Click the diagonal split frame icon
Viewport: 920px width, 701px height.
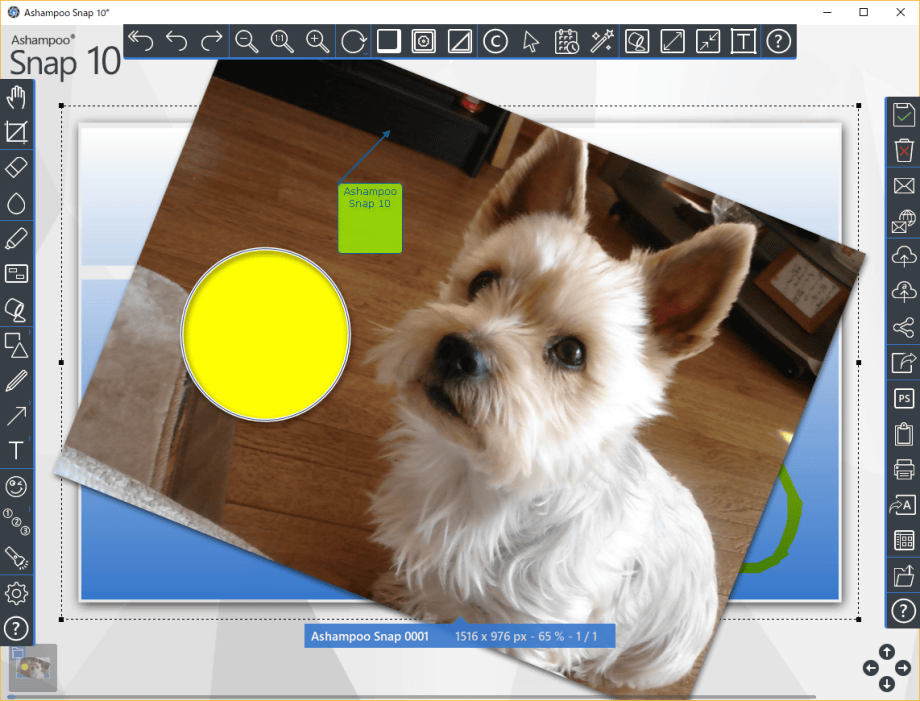(459, 41)
